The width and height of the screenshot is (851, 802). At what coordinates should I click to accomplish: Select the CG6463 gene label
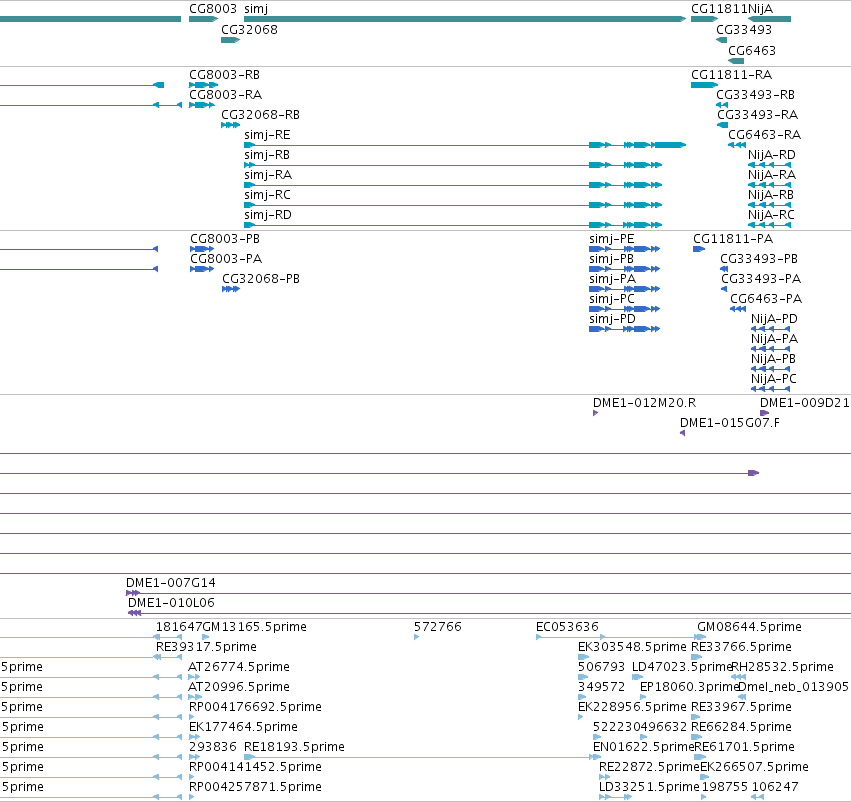click(752, 50)
